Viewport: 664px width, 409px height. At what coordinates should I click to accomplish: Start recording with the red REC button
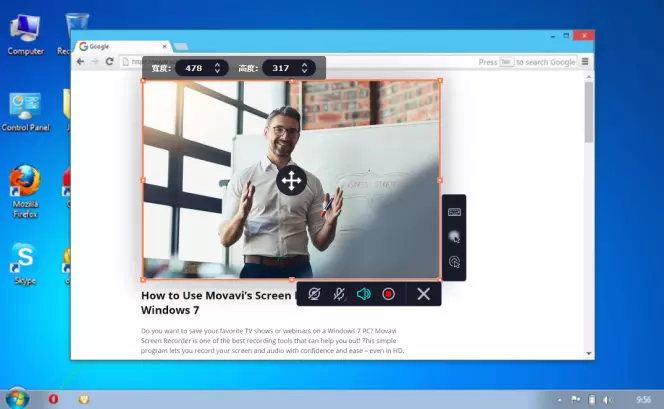pyautogui.click(x=388, y=294)
